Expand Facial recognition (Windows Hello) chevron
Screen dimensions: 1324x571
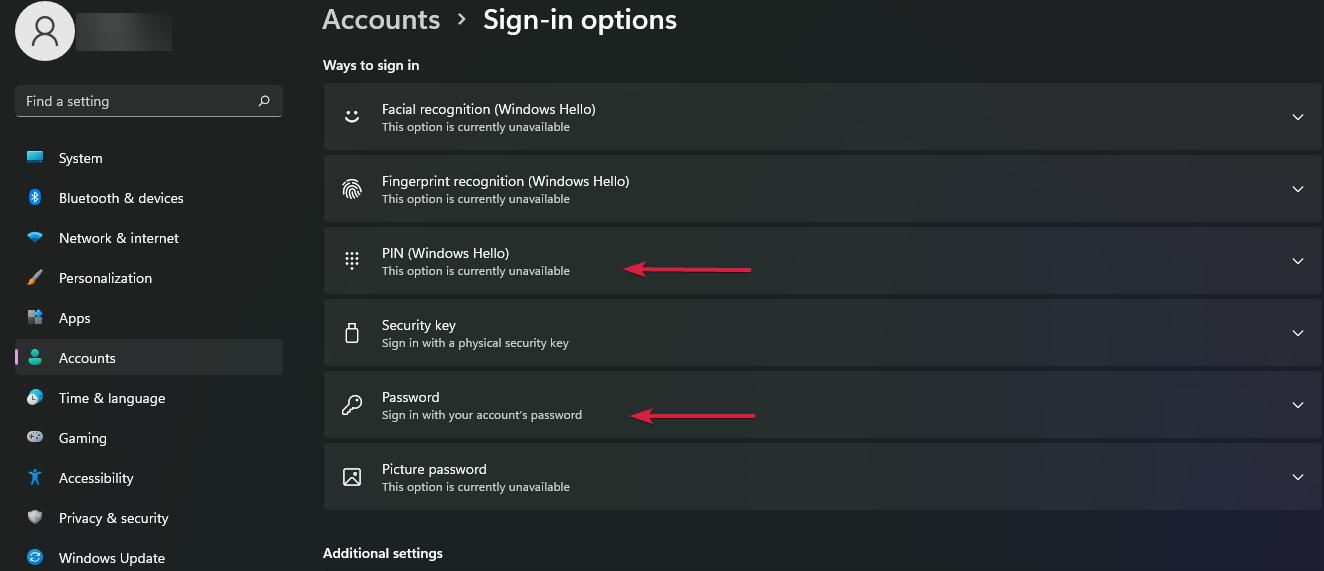tap(1298, 117)
